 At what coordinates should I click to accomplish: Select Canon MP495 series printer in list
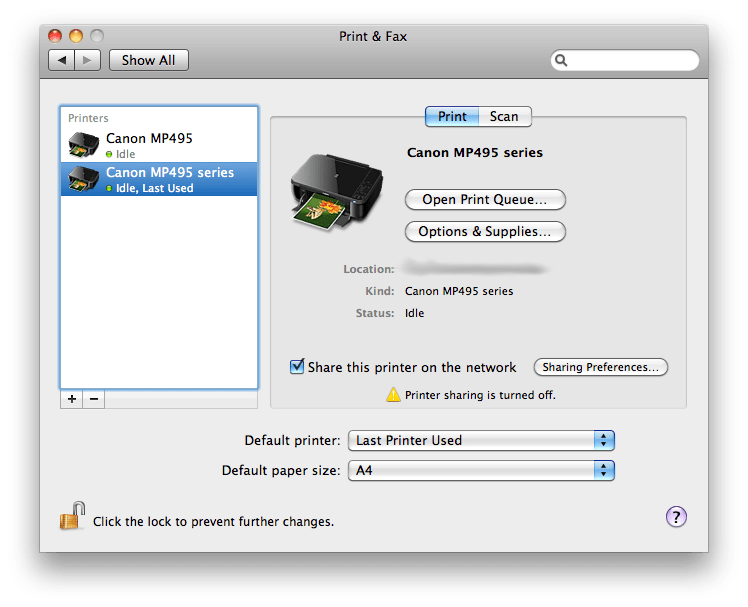click(x=159, y=179)
